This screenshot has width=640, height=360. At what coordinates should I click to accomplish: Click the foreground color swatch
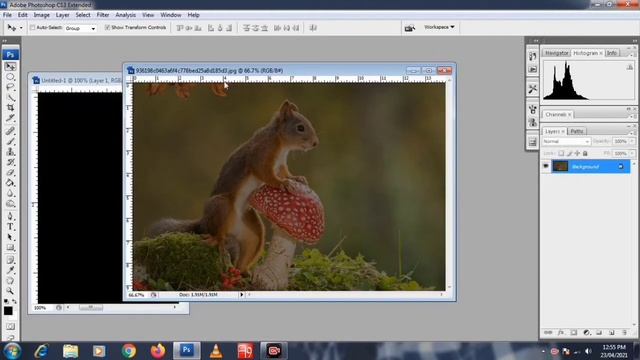click(8, 311)
